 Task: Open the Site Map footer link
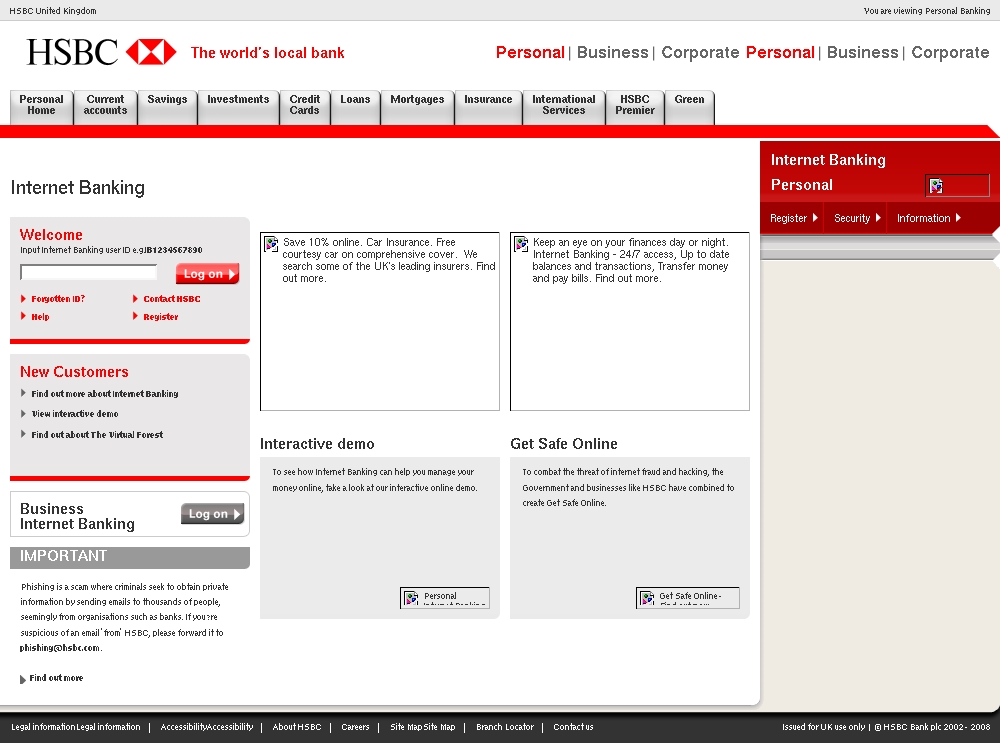click(x=423, y=726)
